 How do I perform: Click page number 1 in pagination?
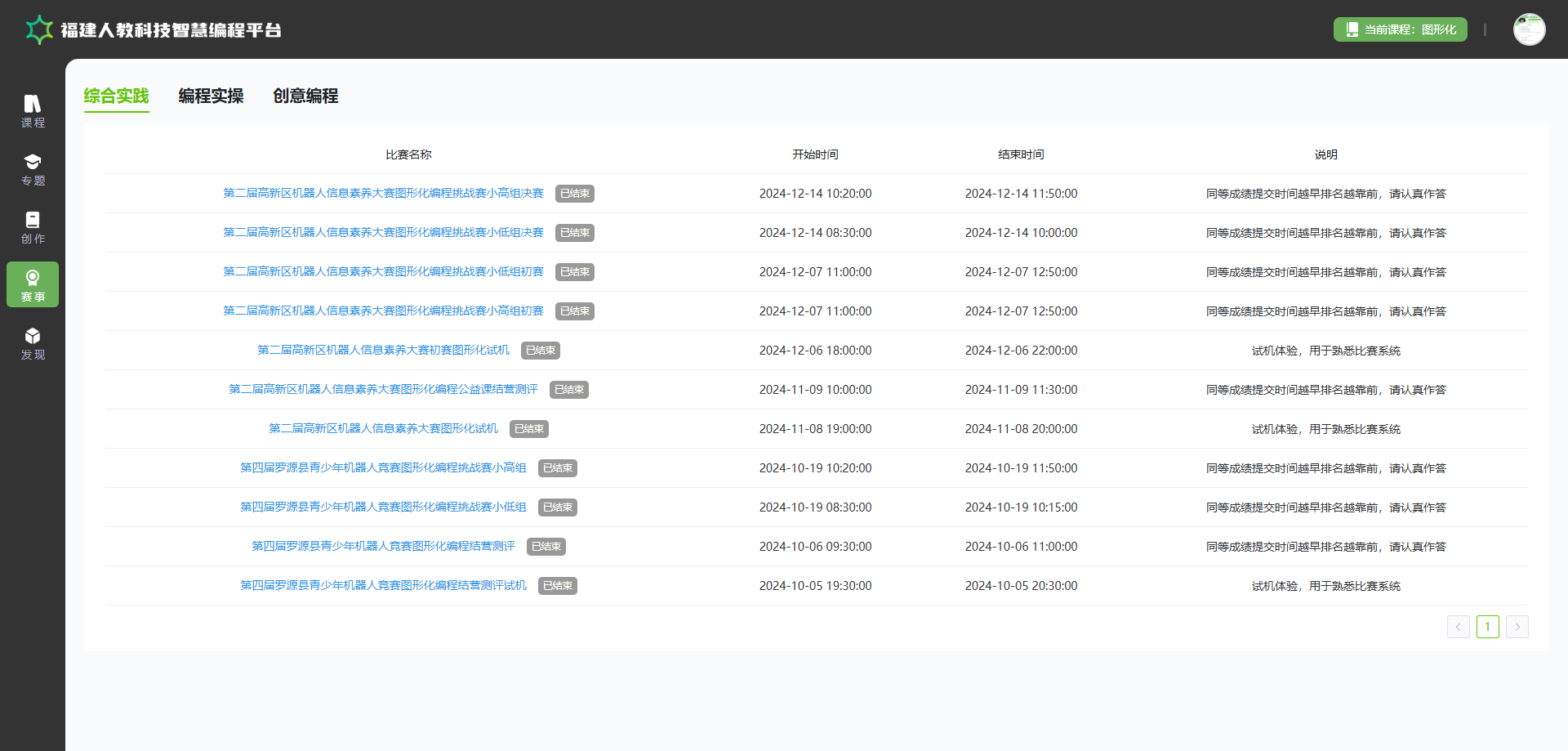coord(1487,627)
